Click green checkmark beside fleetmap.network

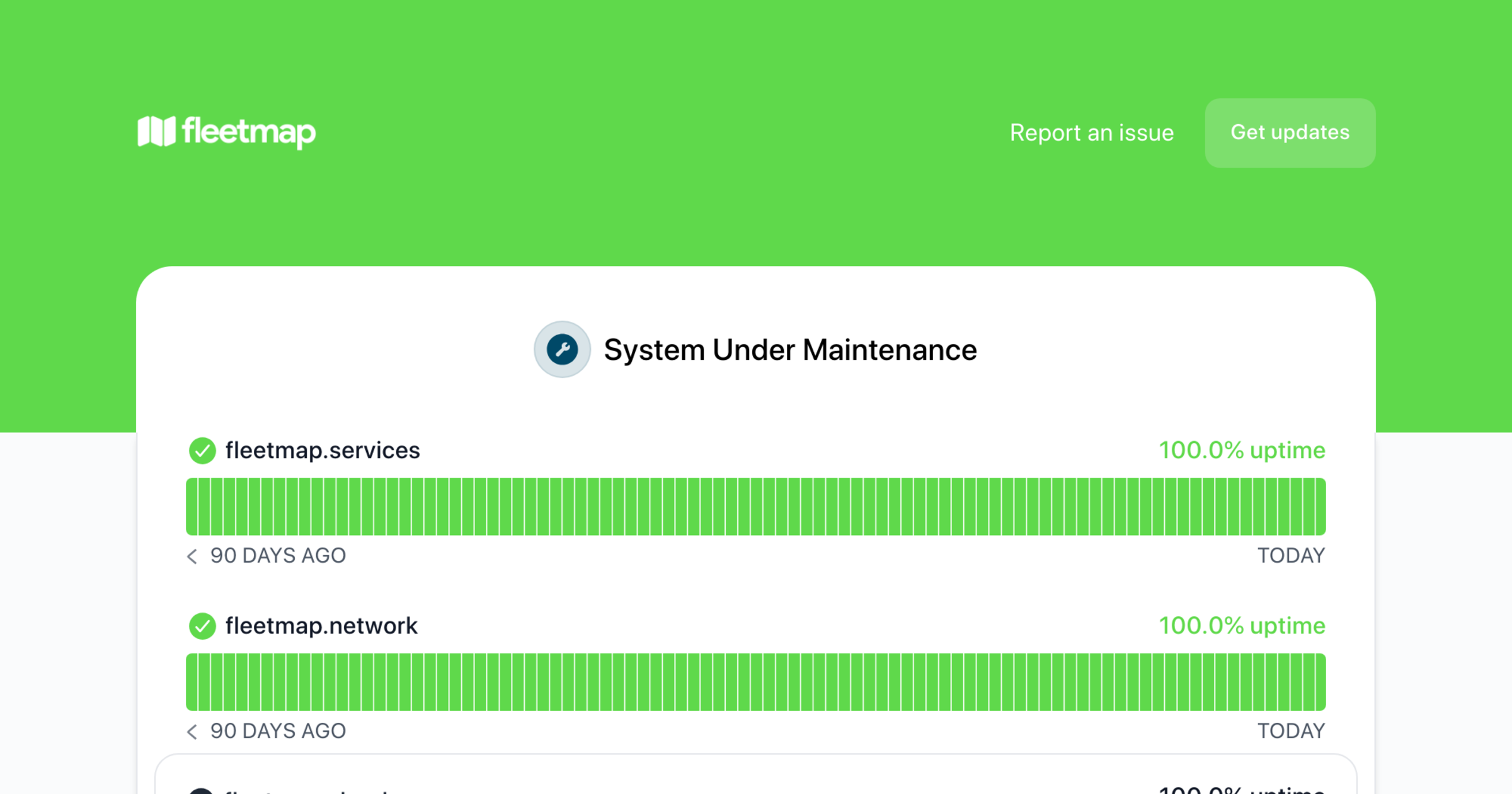pos(202,626)
